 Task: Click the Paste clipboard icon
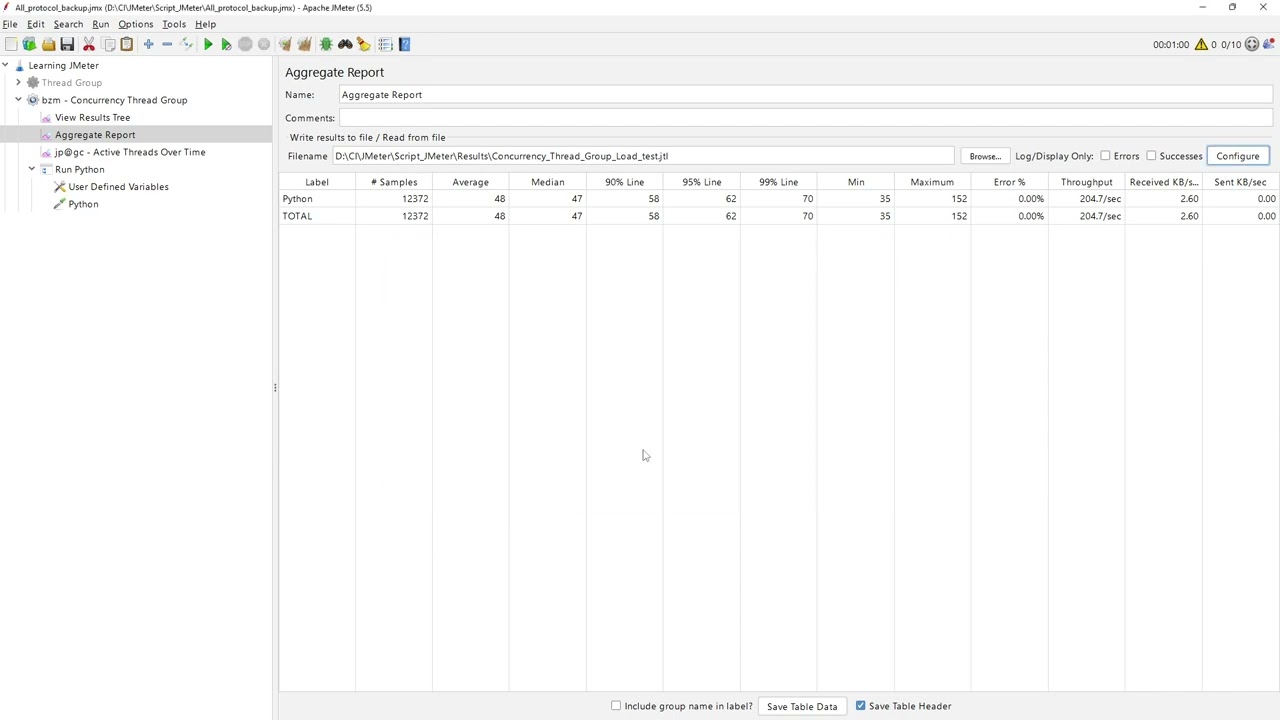[x=127, y=44]
